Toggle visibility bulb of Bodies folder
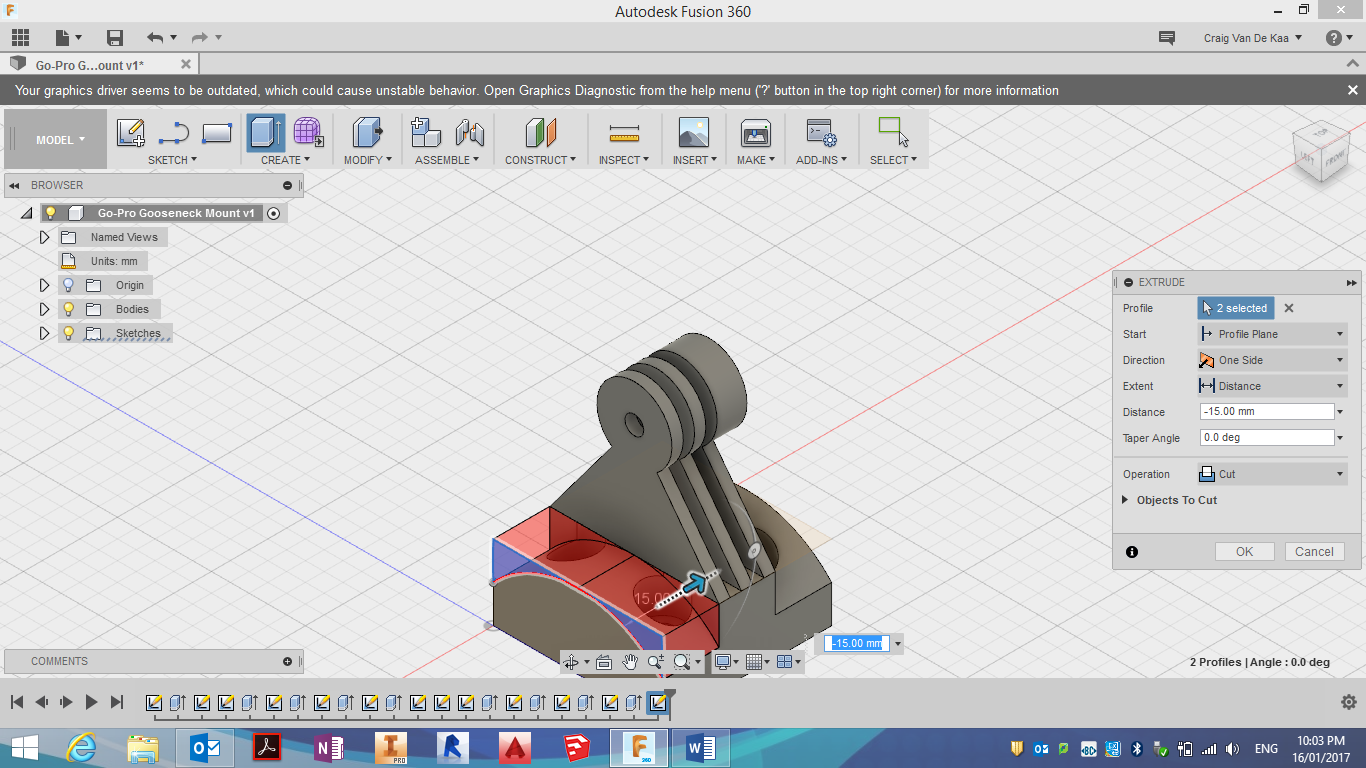The image size is (1366, 768). click(68, 309)
